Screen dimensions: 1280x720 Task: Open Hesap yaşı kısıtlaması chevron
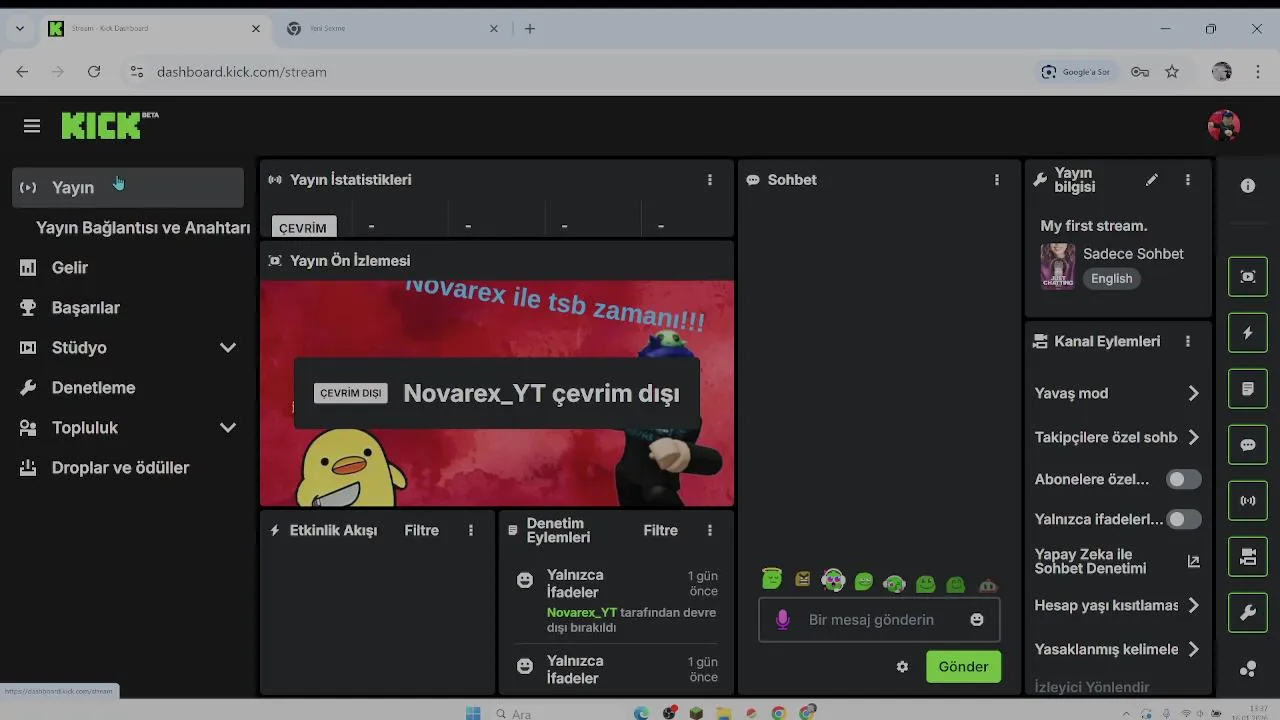tap(1193, 605)
